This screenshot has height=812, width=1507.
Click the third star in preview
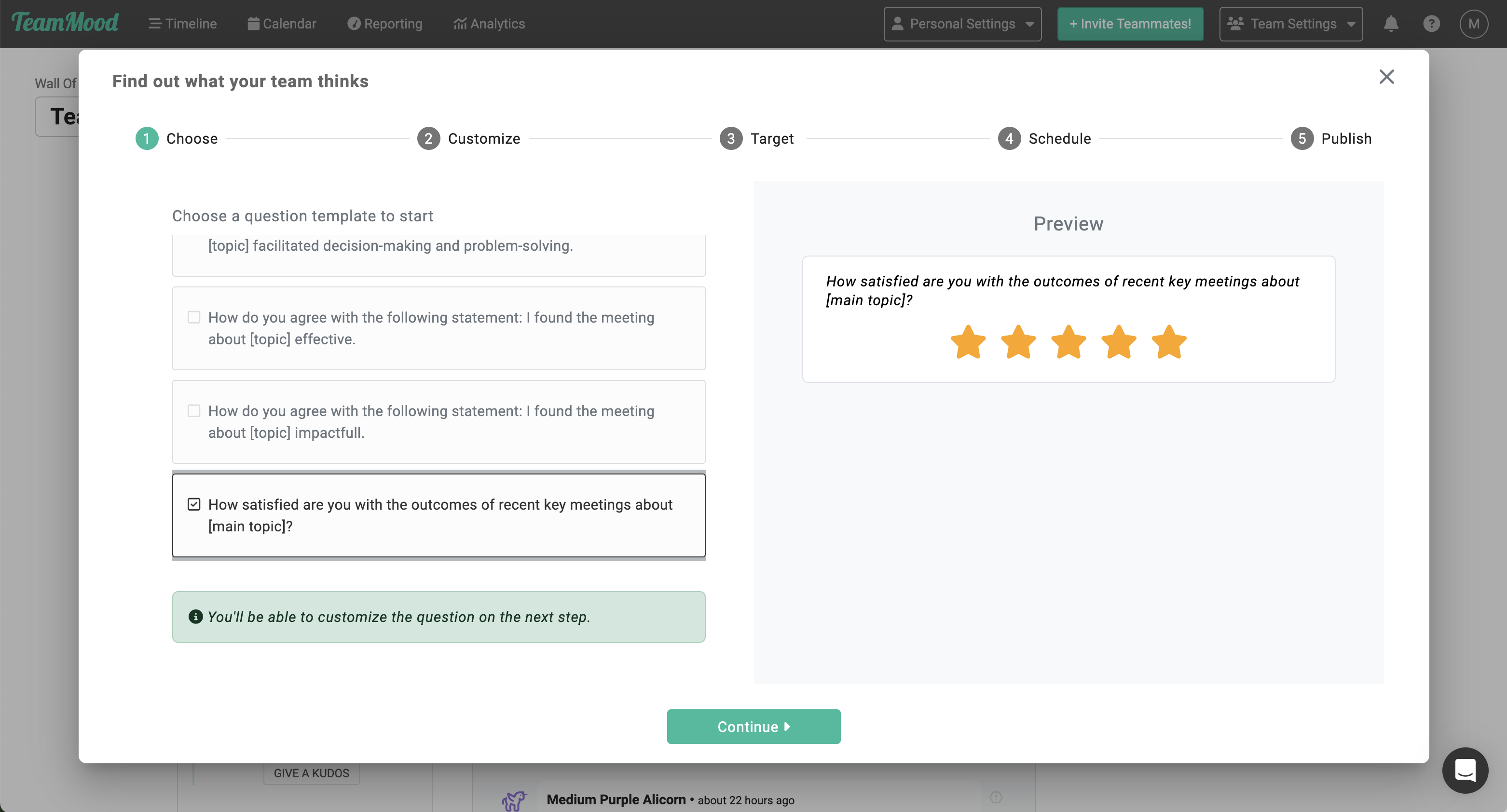click(x=1068, y=342)
